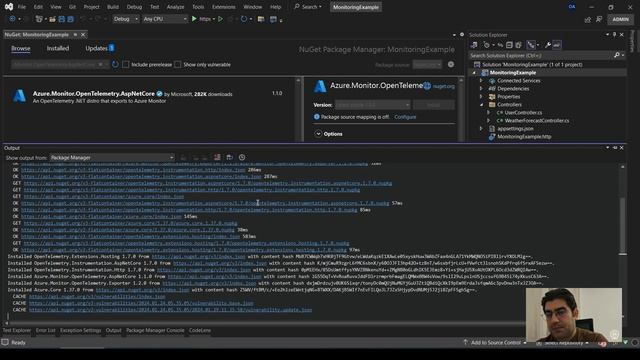Screen dimensions: 640x360
Task: Click the Visual Studio logo icon
Action: 9,7
